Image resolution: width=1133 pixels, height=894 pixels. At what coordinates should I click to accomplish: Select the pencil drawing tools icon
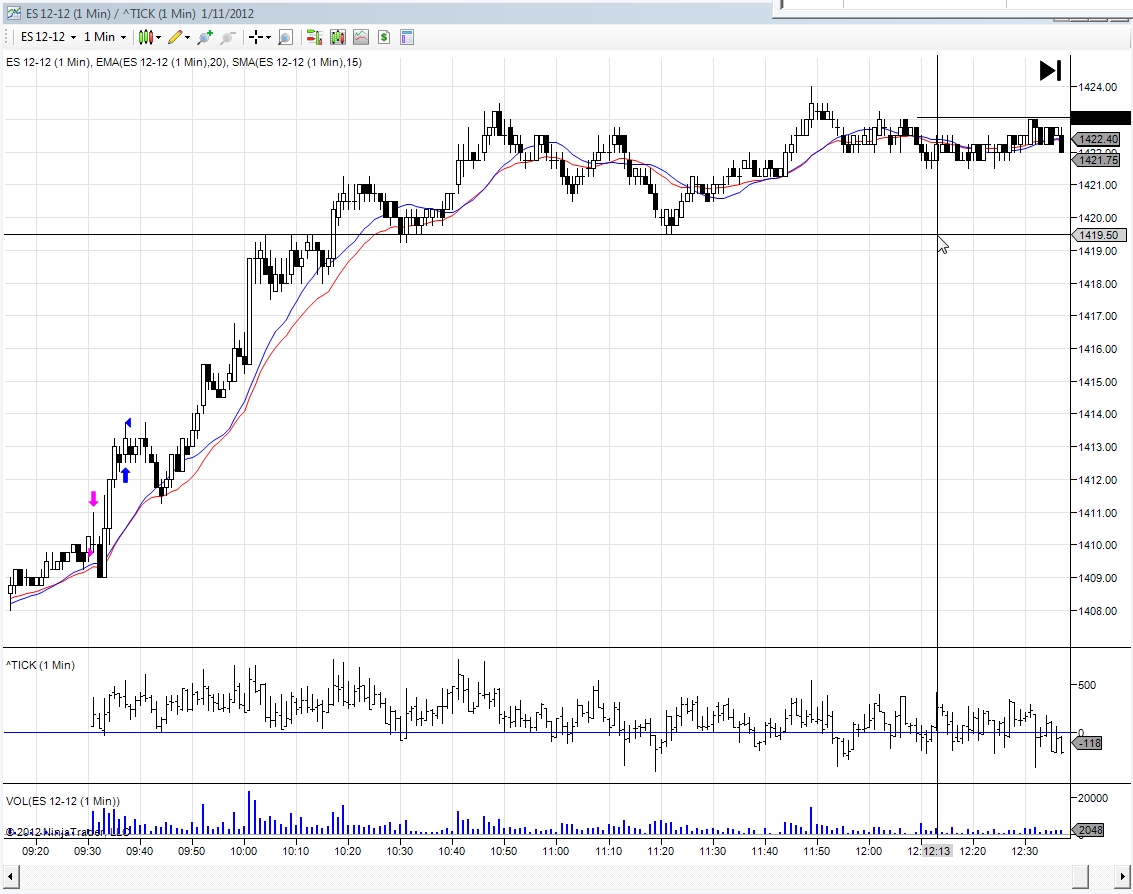(x=175, y=37)
